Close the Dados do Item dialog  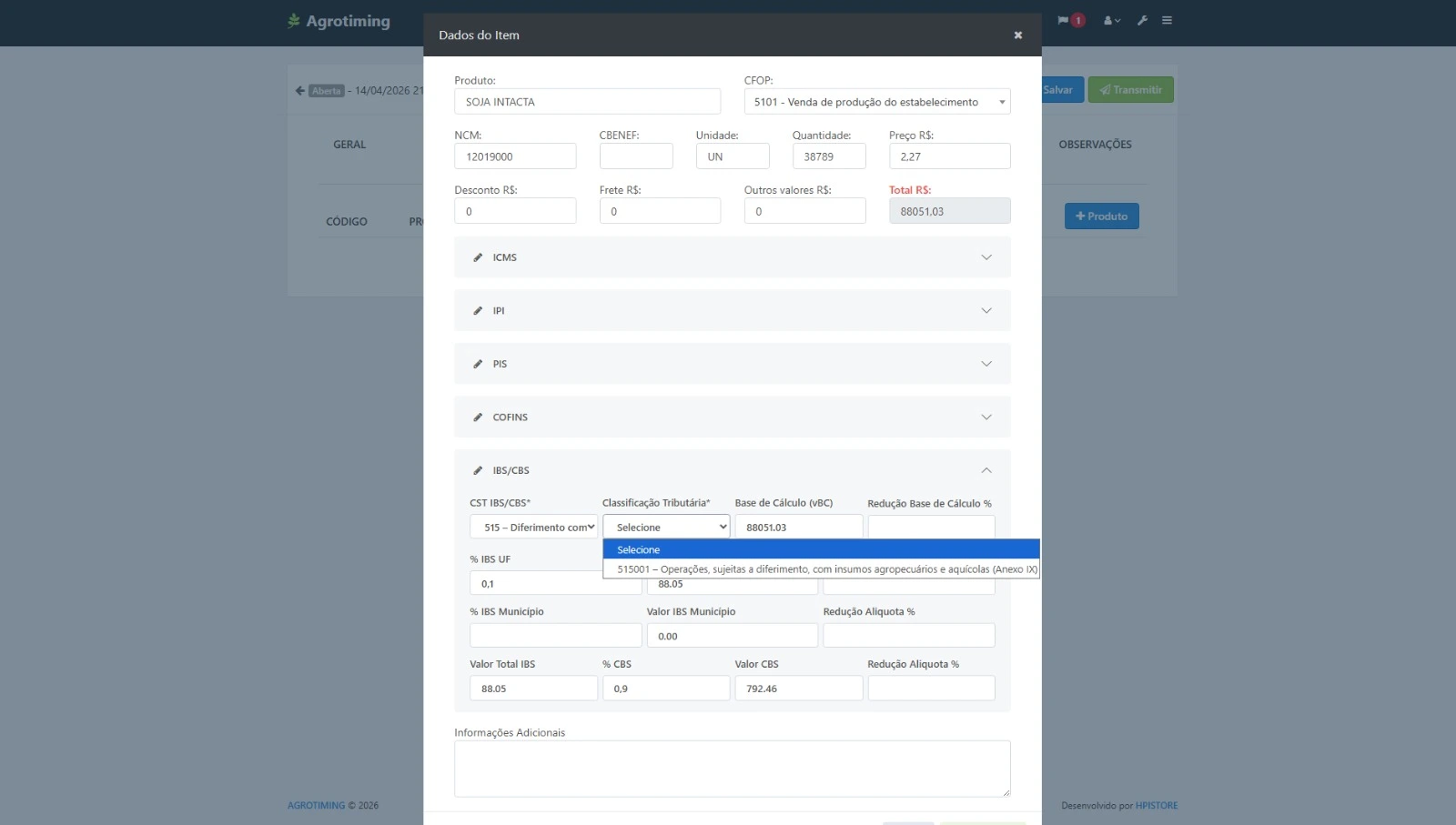1017,35
